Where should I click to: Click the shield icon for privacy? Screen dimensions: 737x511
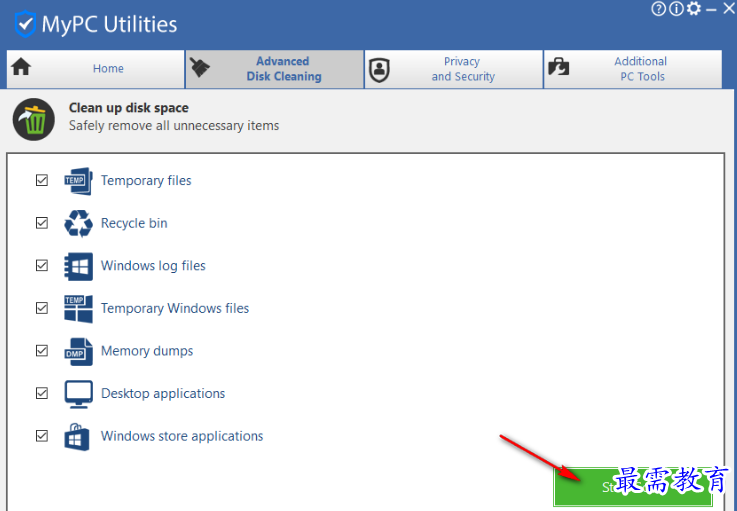tap(379, 70)
